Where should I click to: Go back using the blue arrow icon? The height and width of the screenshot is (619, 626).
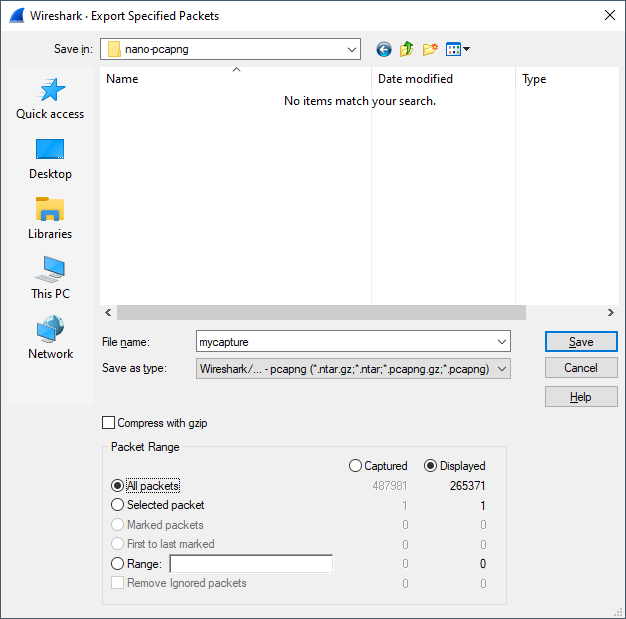pos(384,50)
